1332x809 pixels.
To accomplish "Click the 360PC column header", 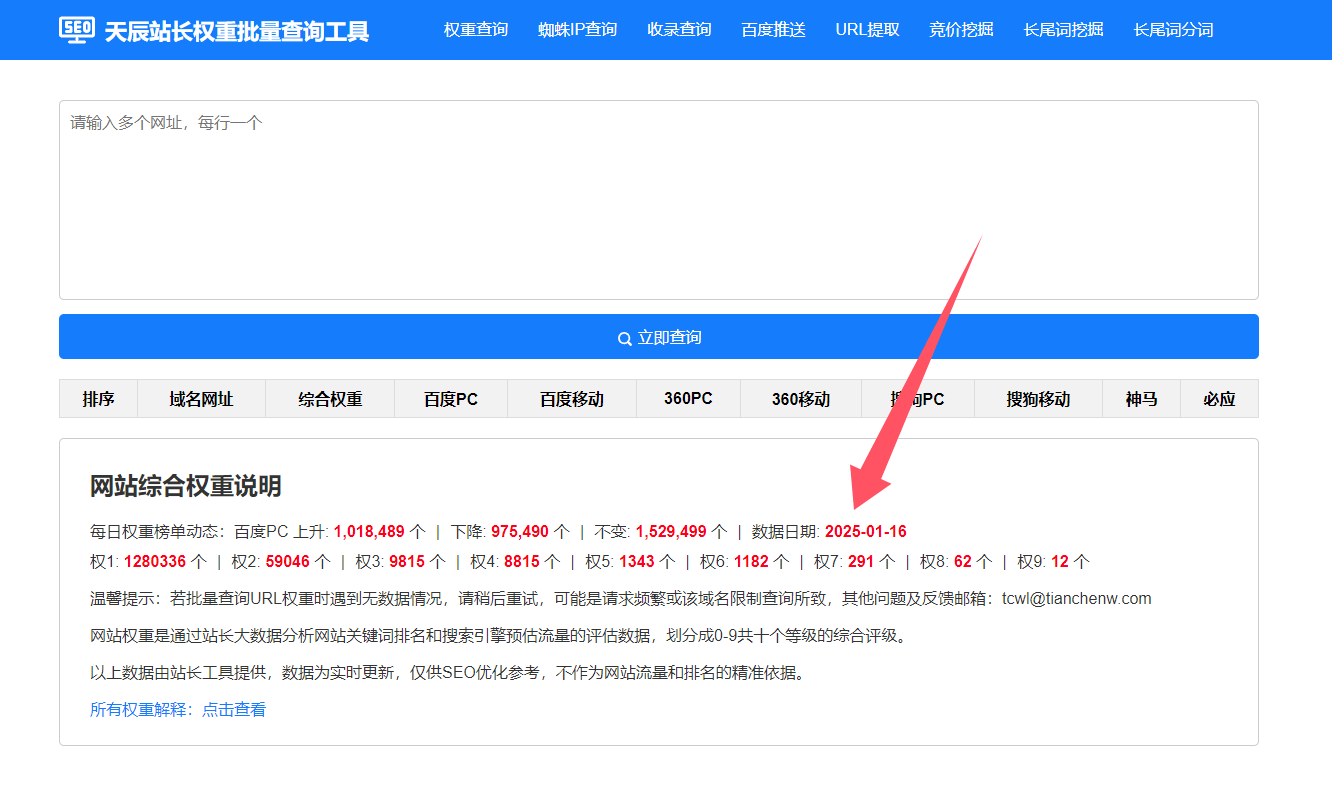I will point(688,399).
